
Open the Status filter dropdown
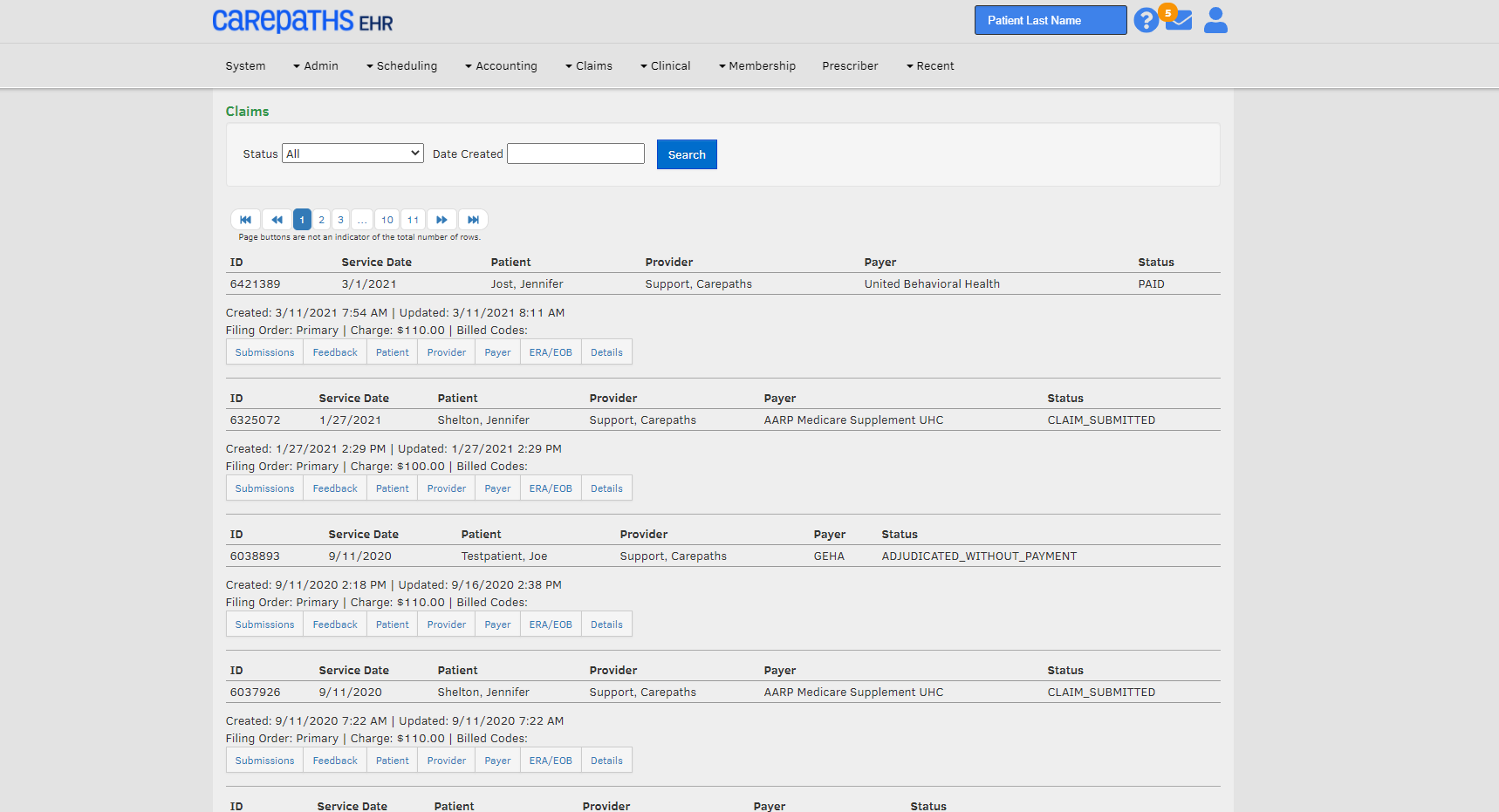[353, 153]
